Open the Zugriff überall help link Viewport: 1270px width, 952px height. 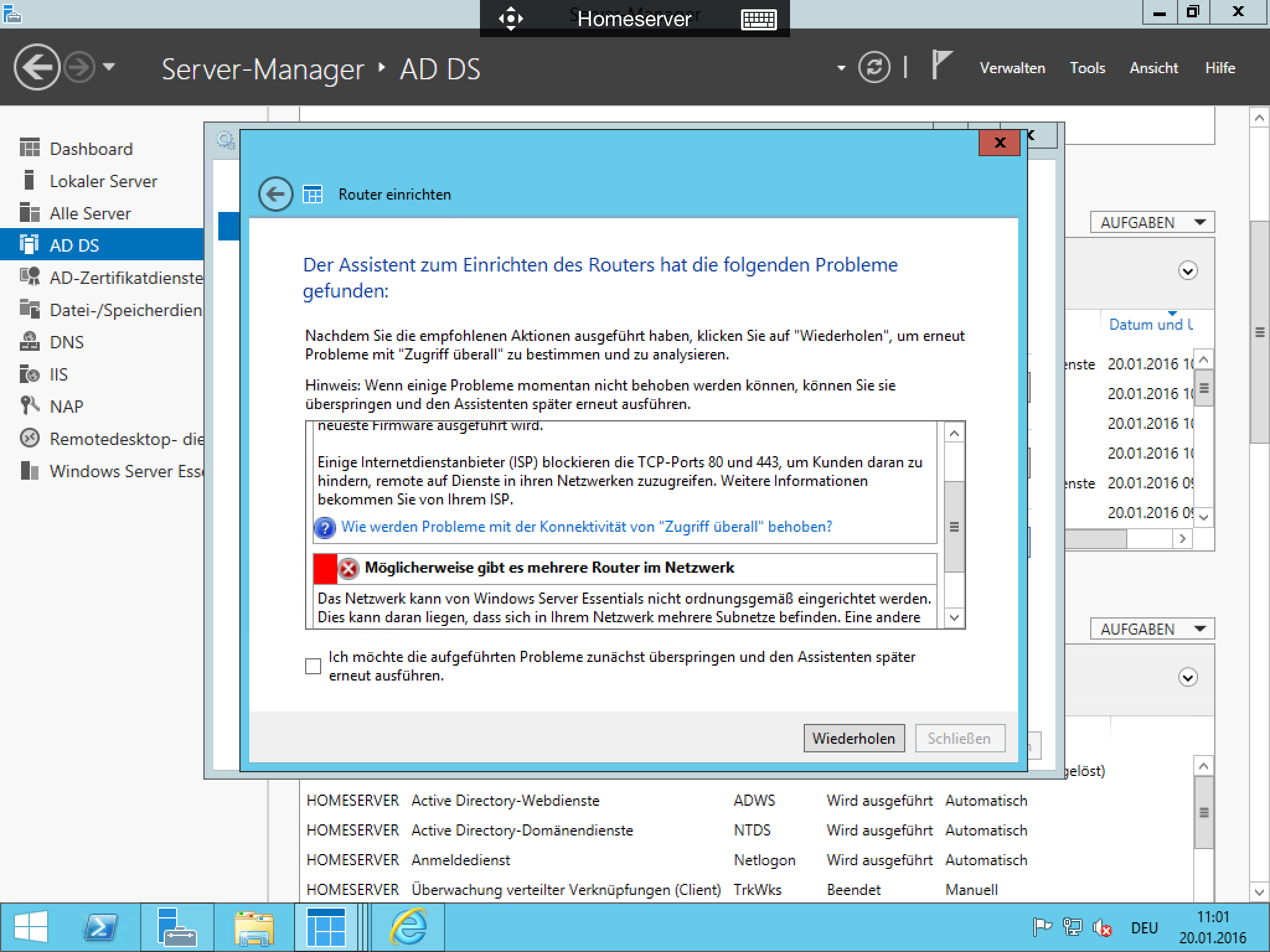[x=587, y=527]
